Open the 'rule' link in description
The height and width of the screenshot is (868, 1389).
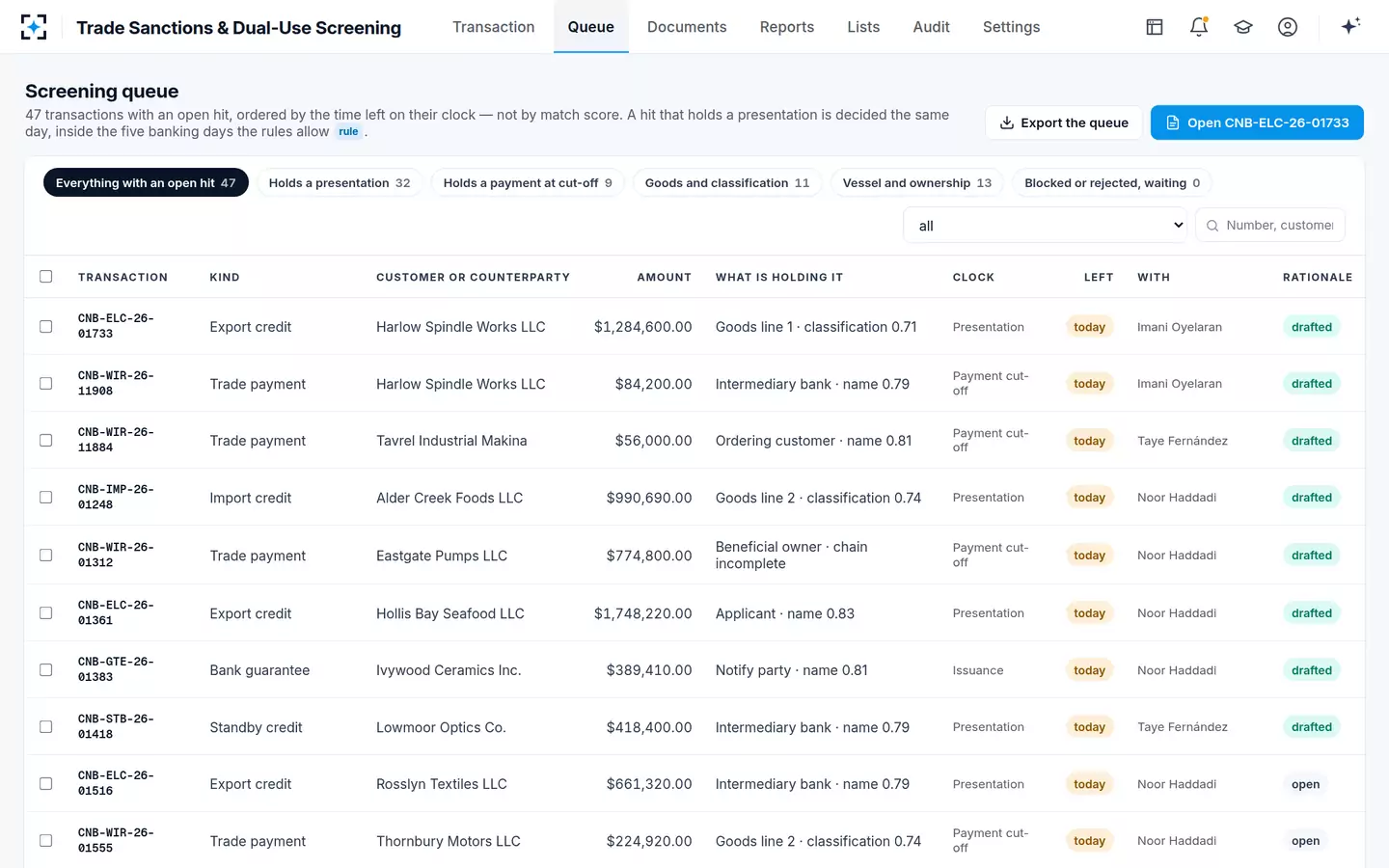tap(348, 132)
